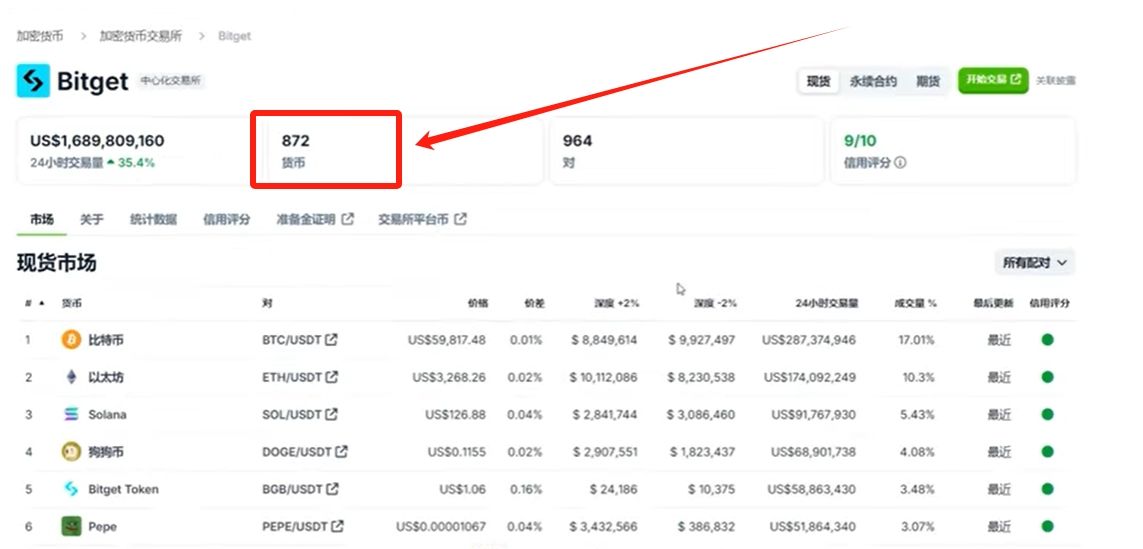Click the green 开始交易 button

click(993, 79)
